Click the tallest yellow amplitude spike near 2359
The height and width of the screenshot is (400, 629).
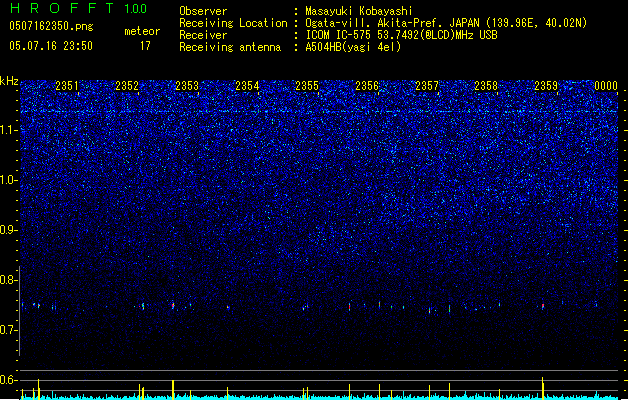click(x=543, y=388)
